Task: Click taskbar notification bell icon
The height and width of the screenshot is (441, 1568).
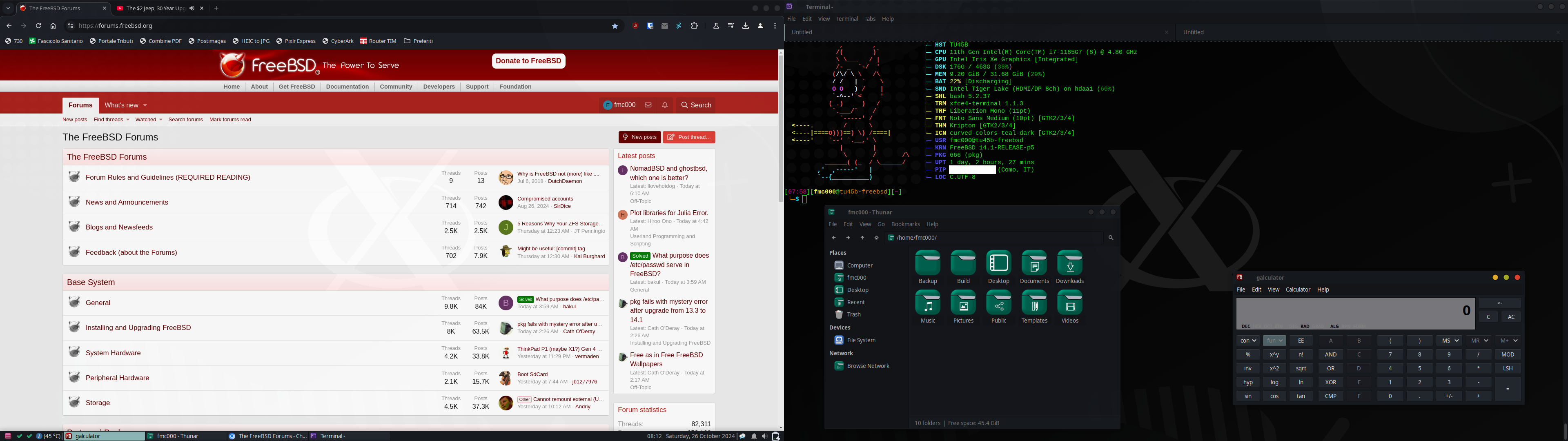Action: 754,436
